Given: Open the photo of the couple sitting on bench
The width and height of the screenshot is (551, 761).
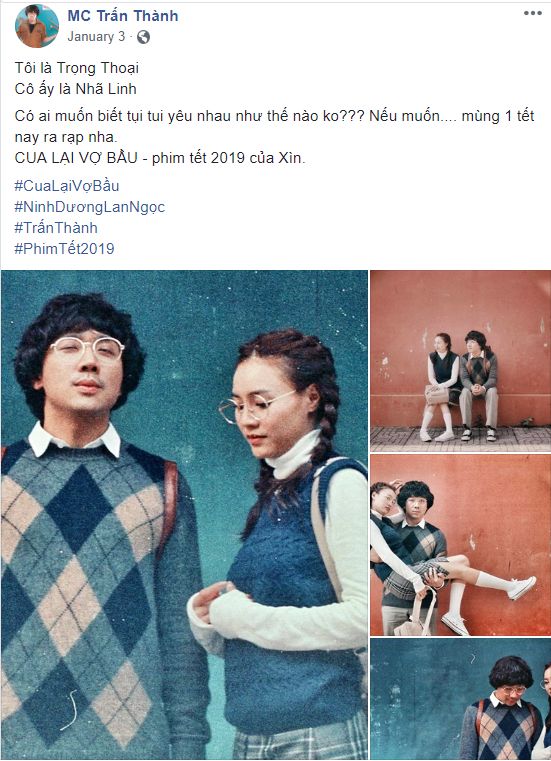Looking at the screenshot, I should [x=460, y=361].
